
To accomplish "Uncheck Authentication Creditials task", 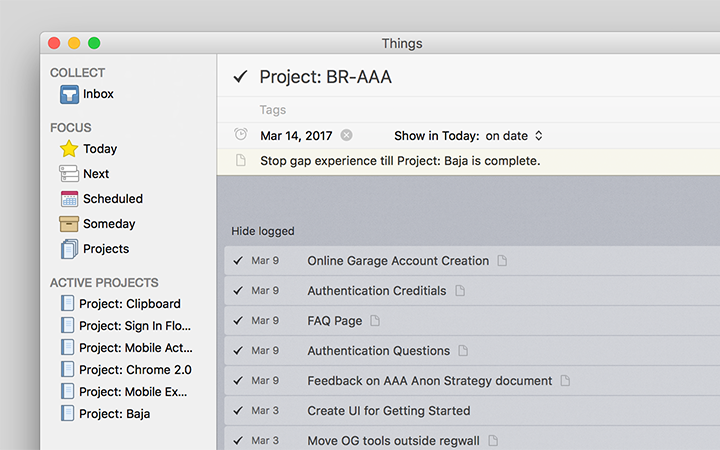I will tap(238, 291).
